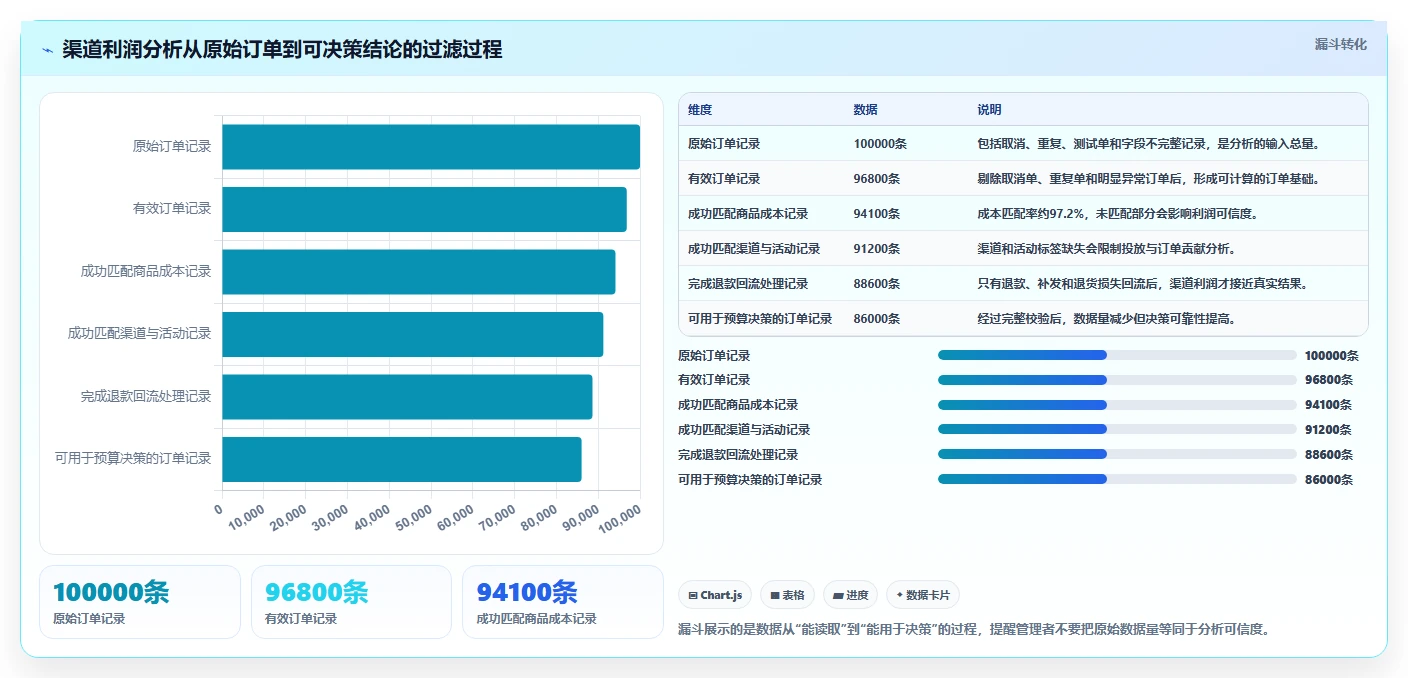The width and height of the screenshot is (1408, 678).
Task: Click the 说明 table column header
Action: coord(989,110)
